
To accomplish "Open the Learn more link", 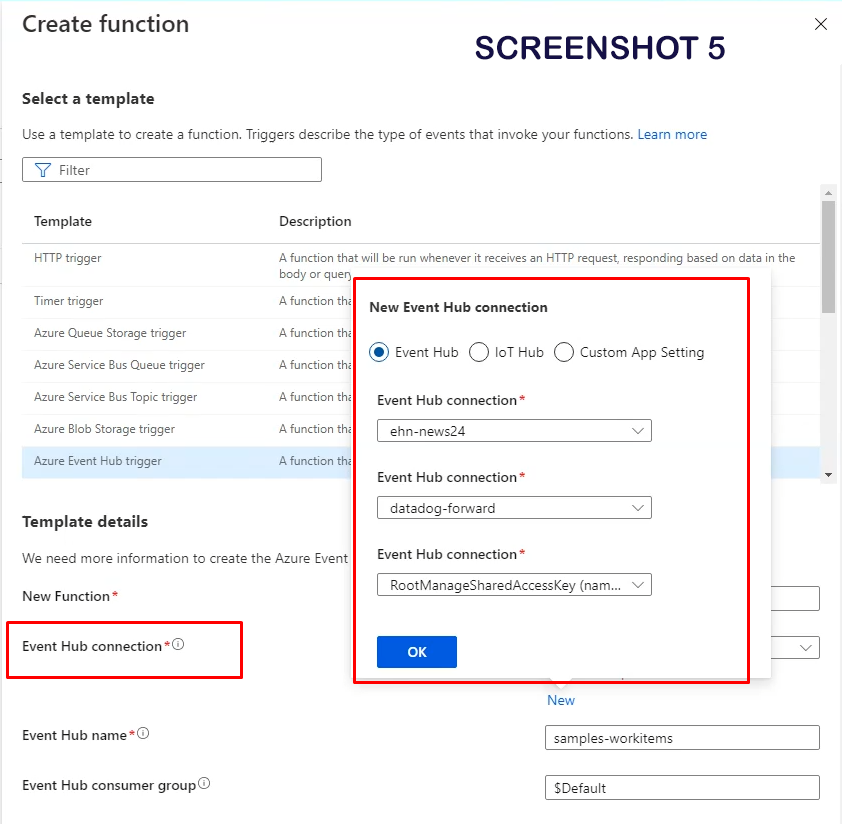I will (x=672, y=134).
